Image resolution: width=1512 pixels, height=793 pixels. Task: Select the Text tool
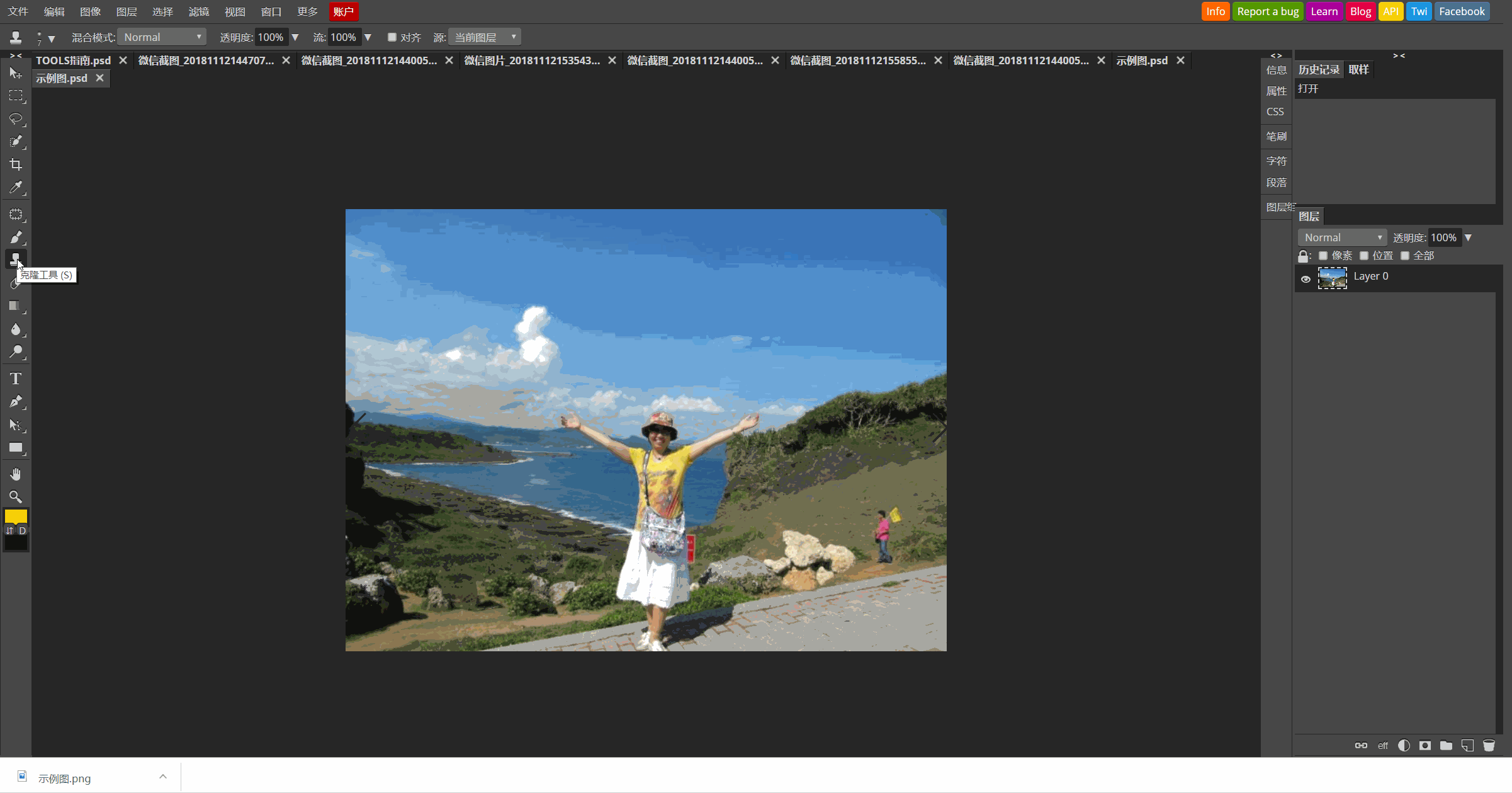(x=14, y=378)
